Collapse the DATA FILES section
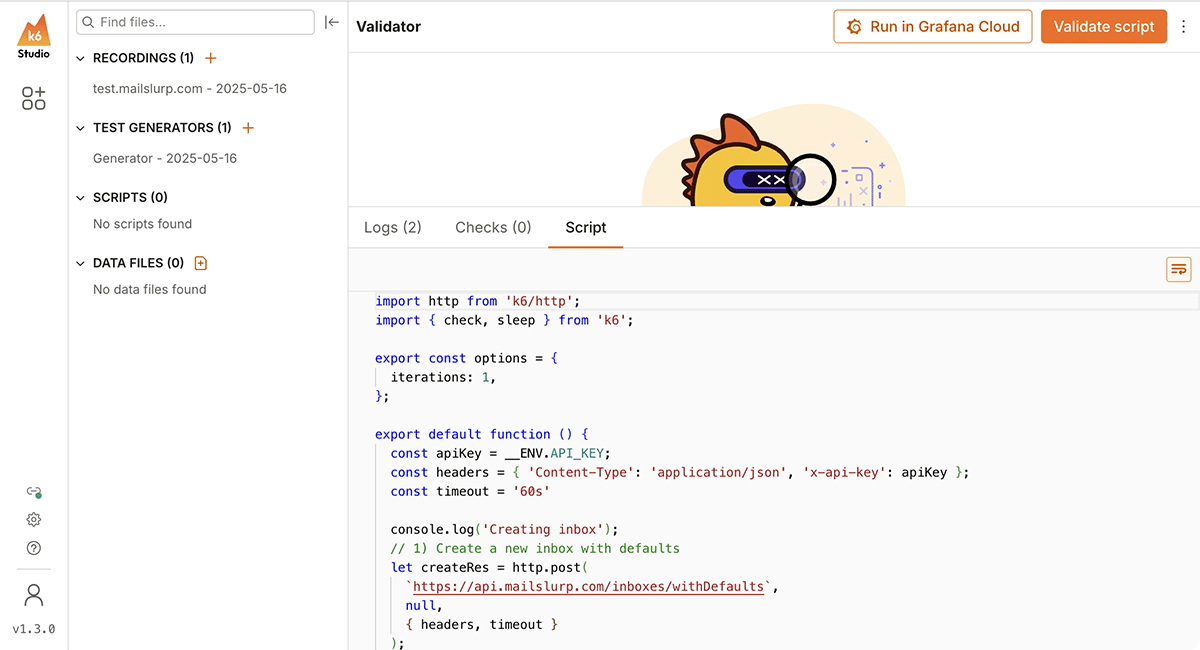Image resolution: width=1200 pixels, height=650 pixels. (81, 264)
